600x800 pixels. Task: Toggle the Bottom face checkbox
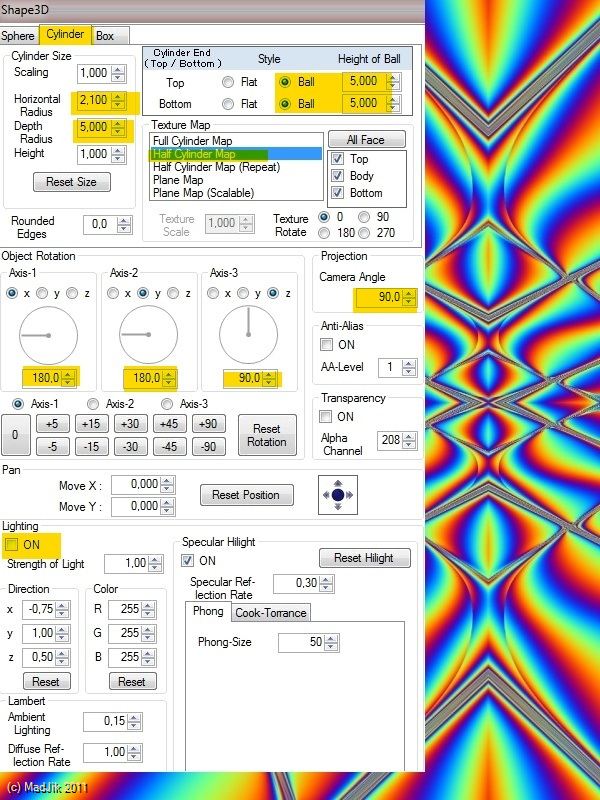337,193
